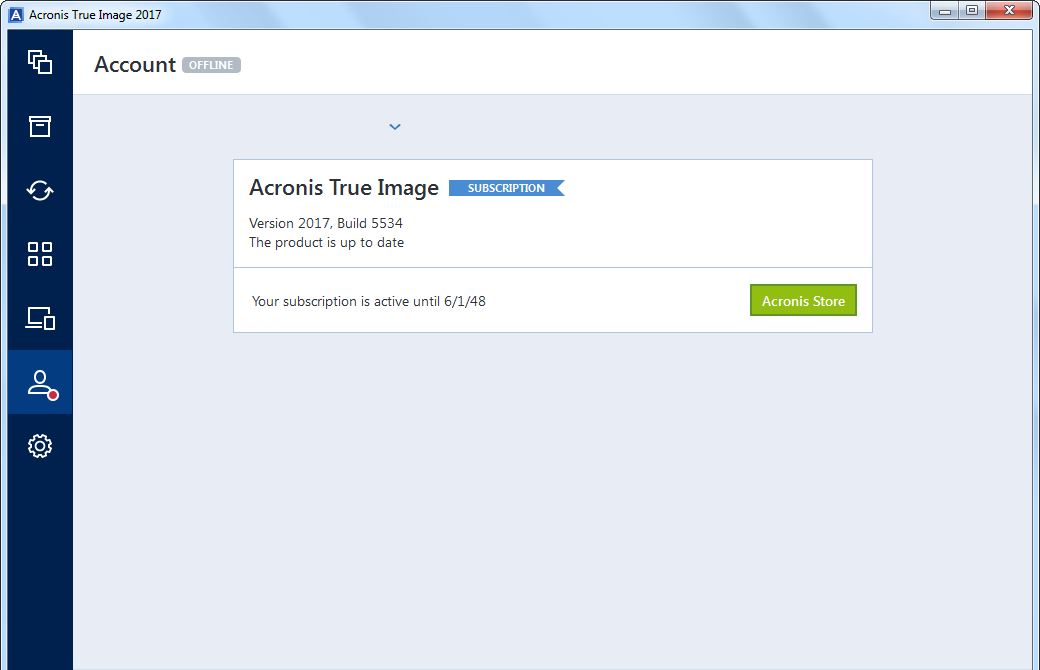Open the Dashboard devices icon
This screenshot has height=670, width=1040.
[40, 318]
